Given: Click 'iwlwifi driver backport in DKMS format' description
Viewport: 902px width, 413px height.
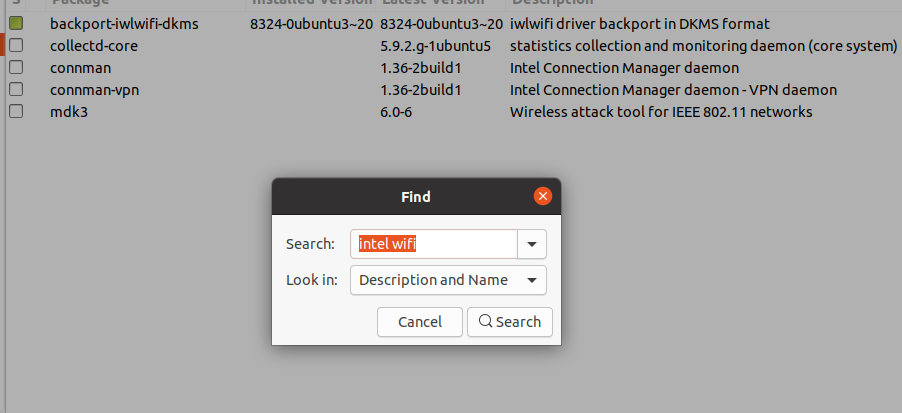Looking at the screenshot, I should pyautogui.click(x=640, y=24).
